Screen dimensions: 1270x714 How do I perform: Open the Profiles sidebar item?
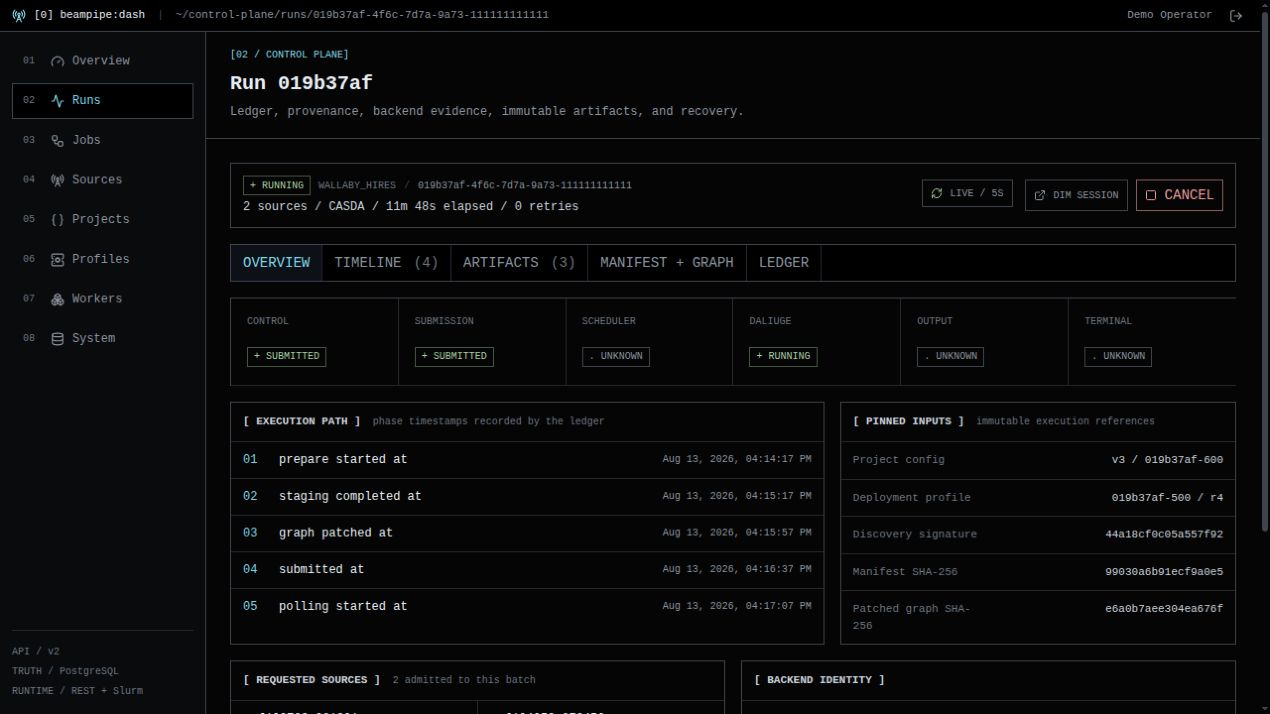[102, 259]
